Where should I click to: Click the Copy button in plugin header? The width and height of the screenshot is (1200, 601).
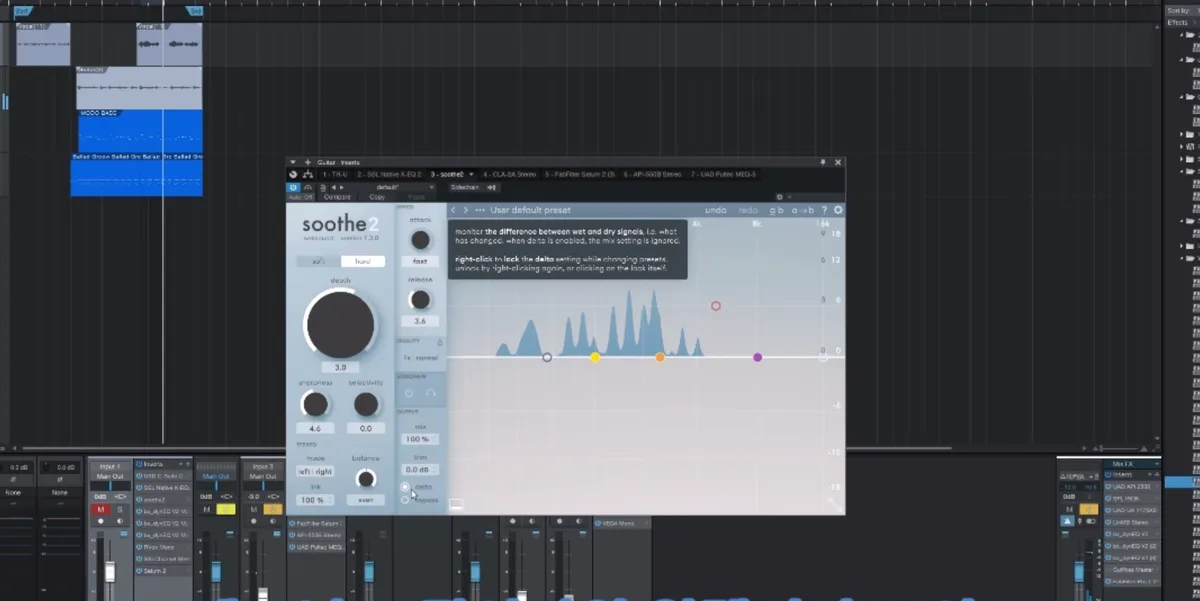pyautogui.click(x=377, y=197)
